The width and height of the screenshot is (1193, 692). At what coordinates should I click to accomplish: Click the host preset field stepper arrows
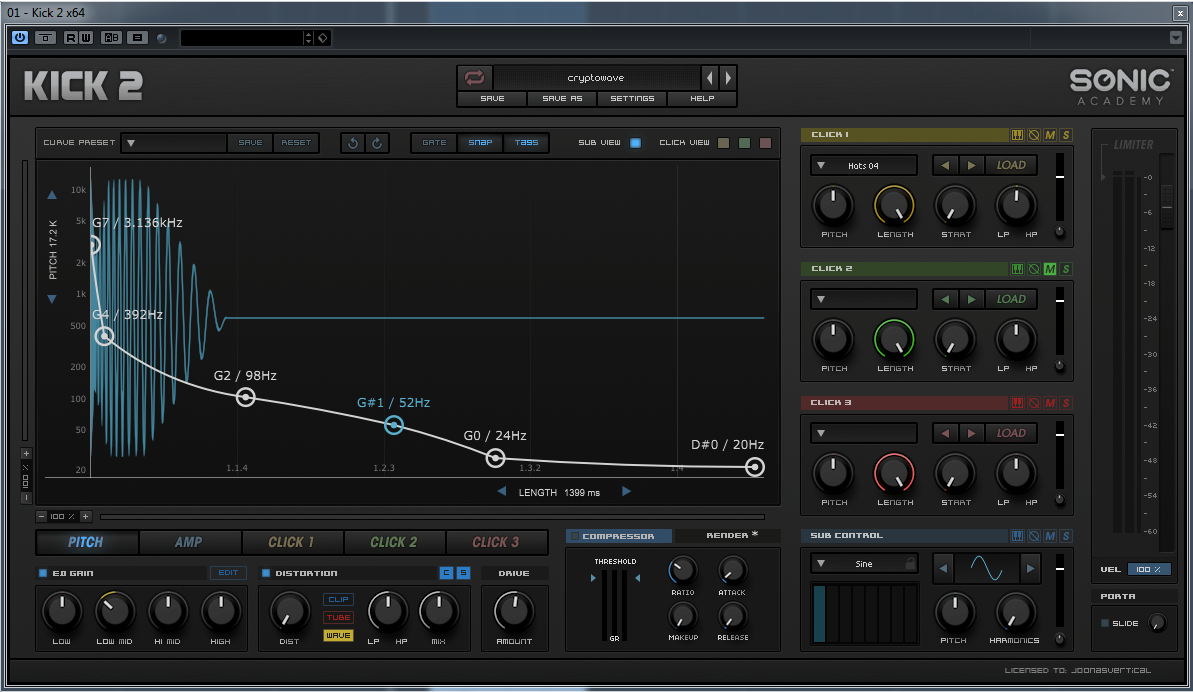[308, 37]
